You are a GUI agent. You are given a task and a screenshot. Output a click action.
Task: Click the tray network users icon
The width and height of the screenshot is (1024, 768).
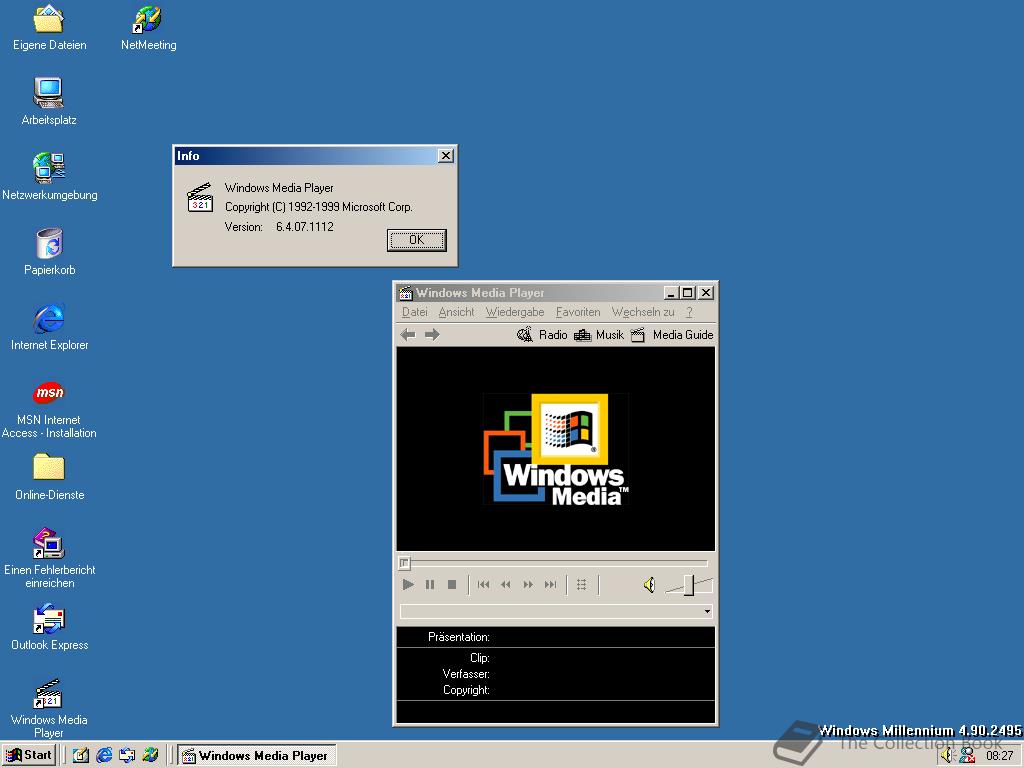967,756
